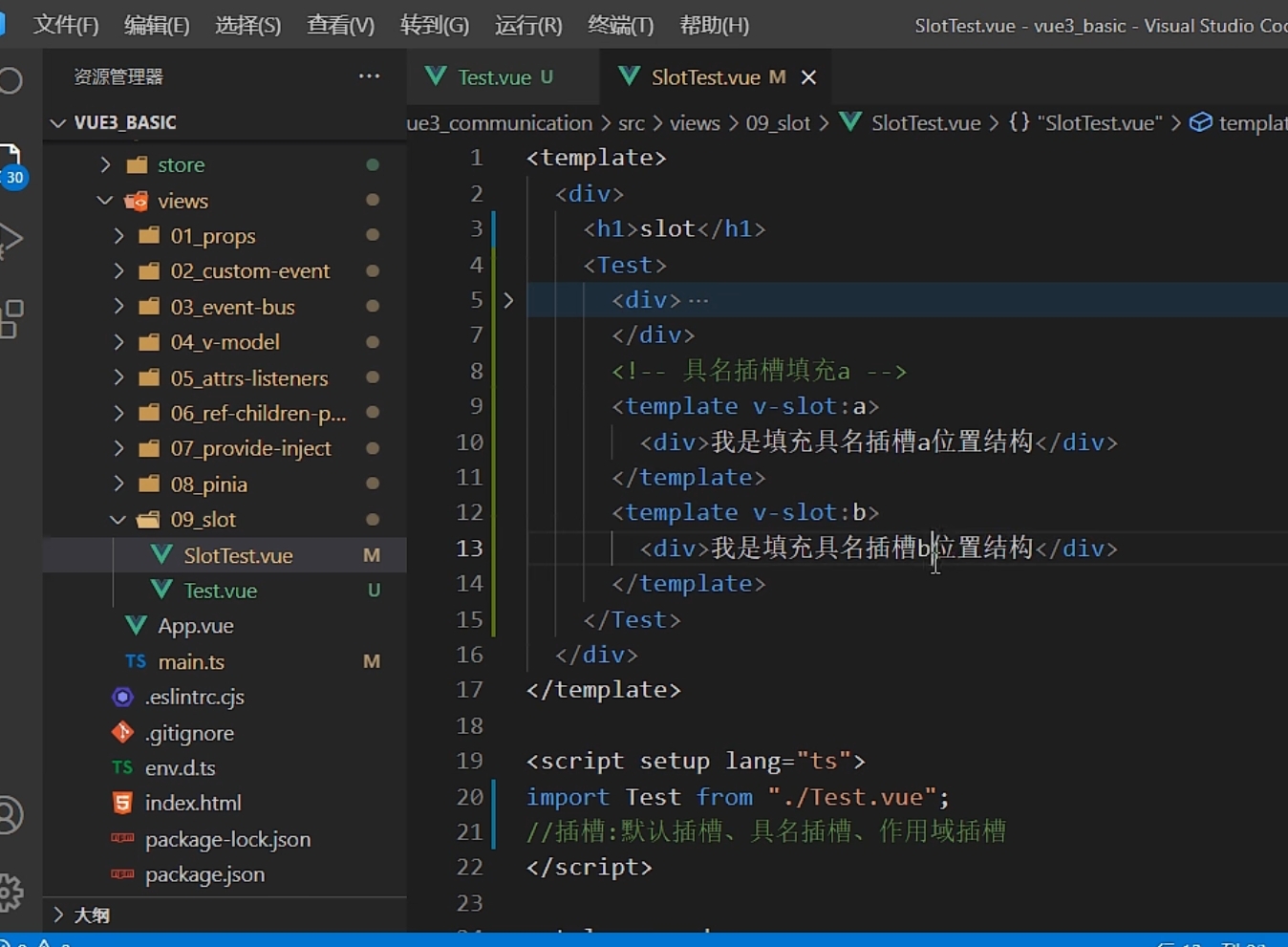Open the 查看(V) menu
This screenshot has width=1288, height=947.
pyautogui.click(x=341, y=25)
